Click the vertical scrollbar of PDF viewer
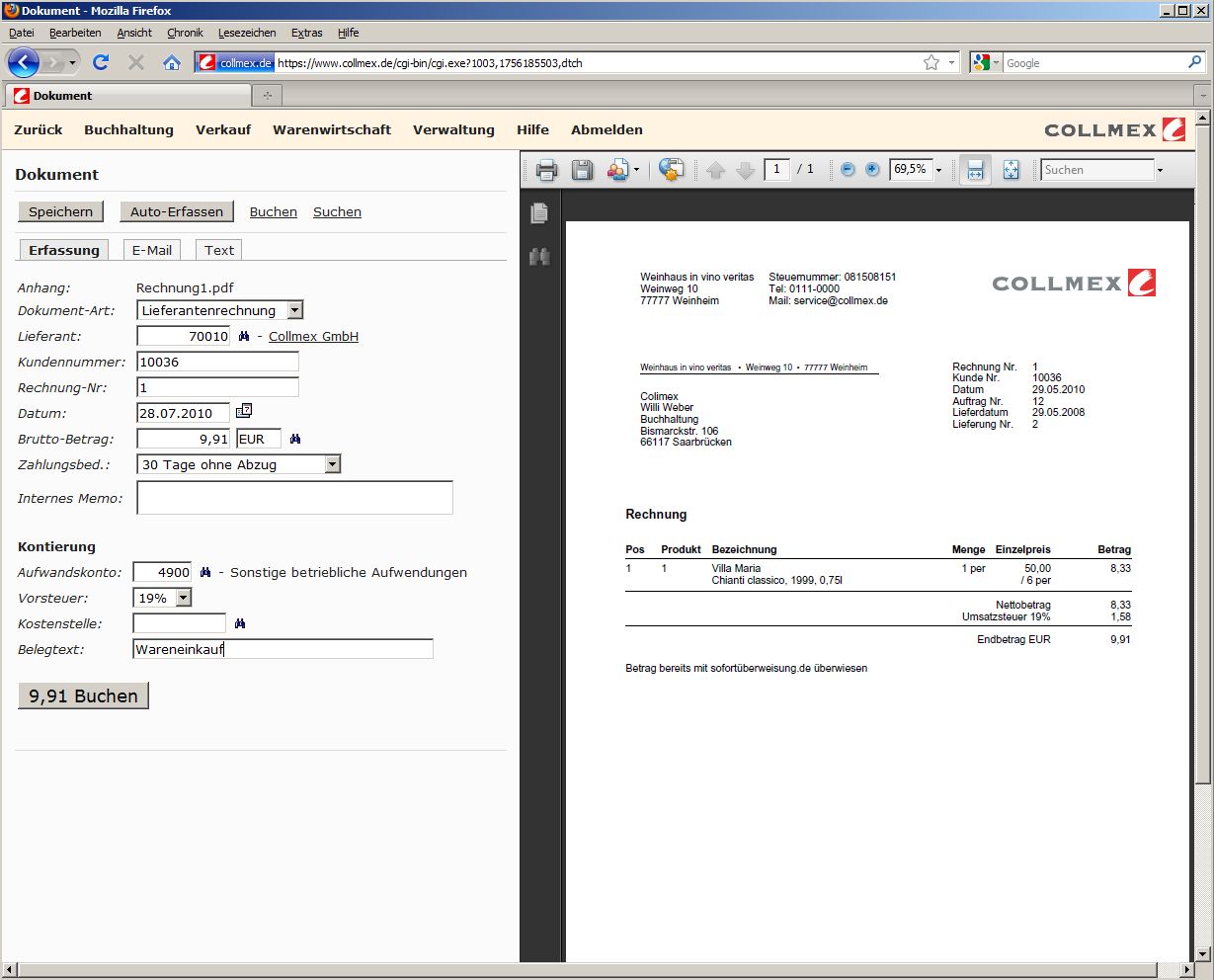The image size is (1214, 980). pyautogui.click(x=1202, y=494)
